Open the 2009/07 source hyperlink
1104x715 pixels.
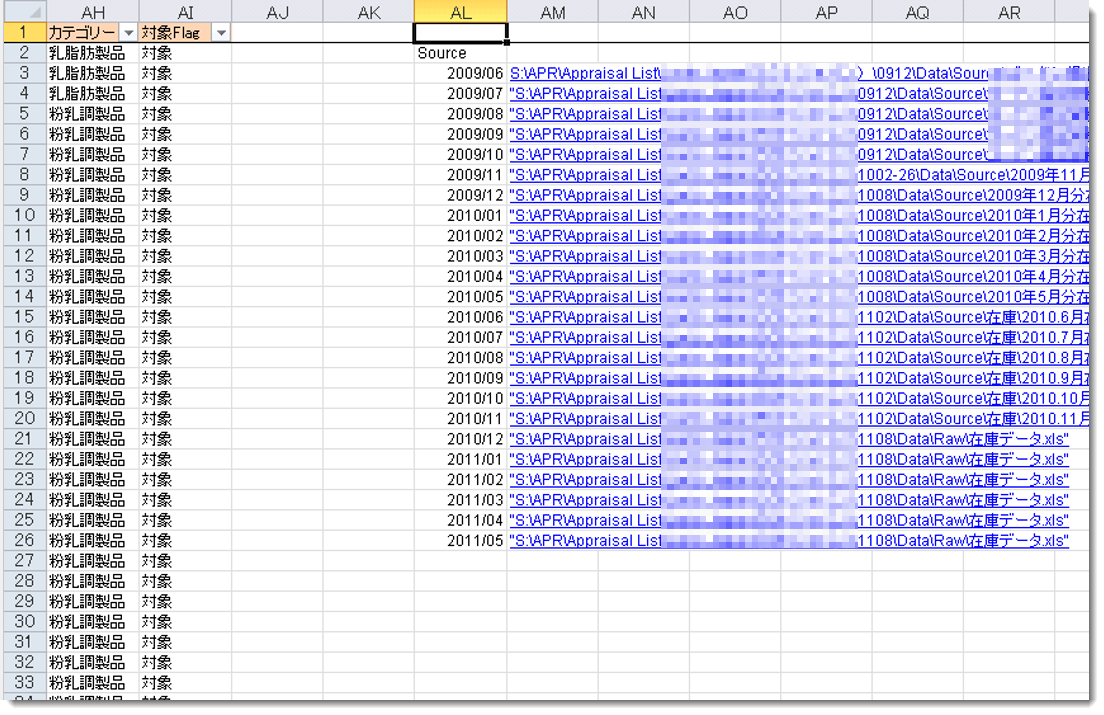coord(799,94)
